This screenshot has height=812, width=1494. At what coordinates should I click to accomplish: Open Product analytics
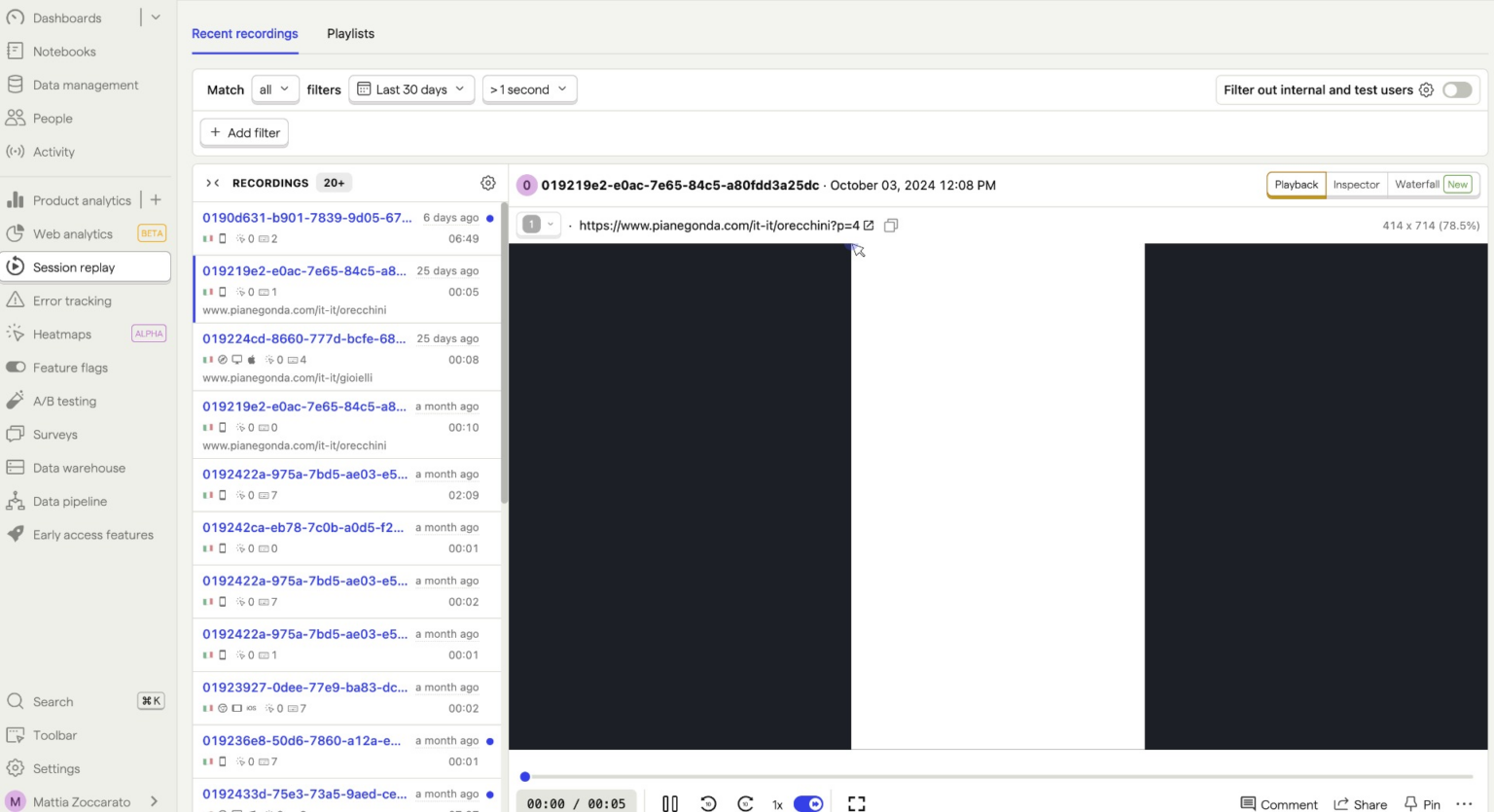click(x=82, y=200)
